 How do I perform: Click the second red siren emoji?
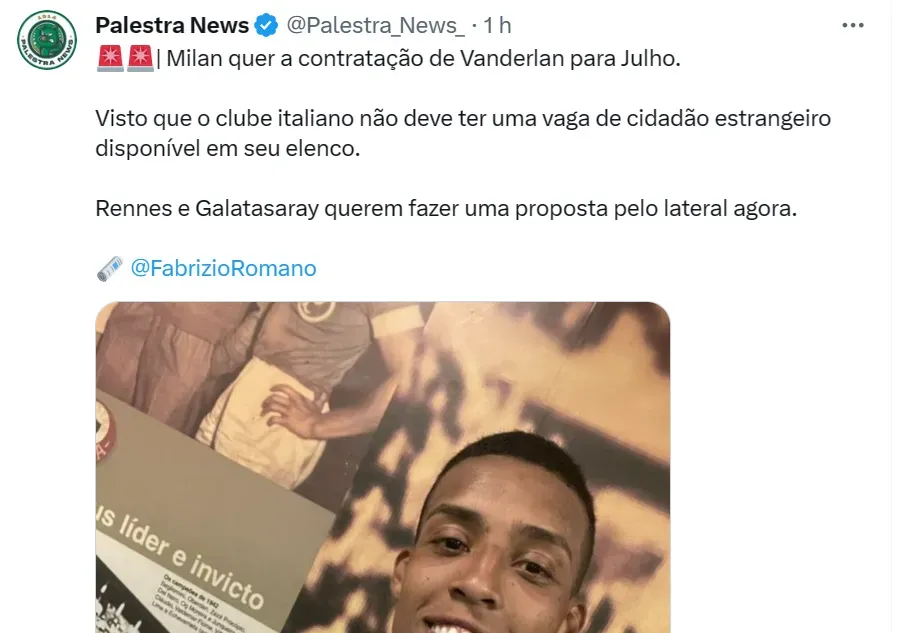140,59
